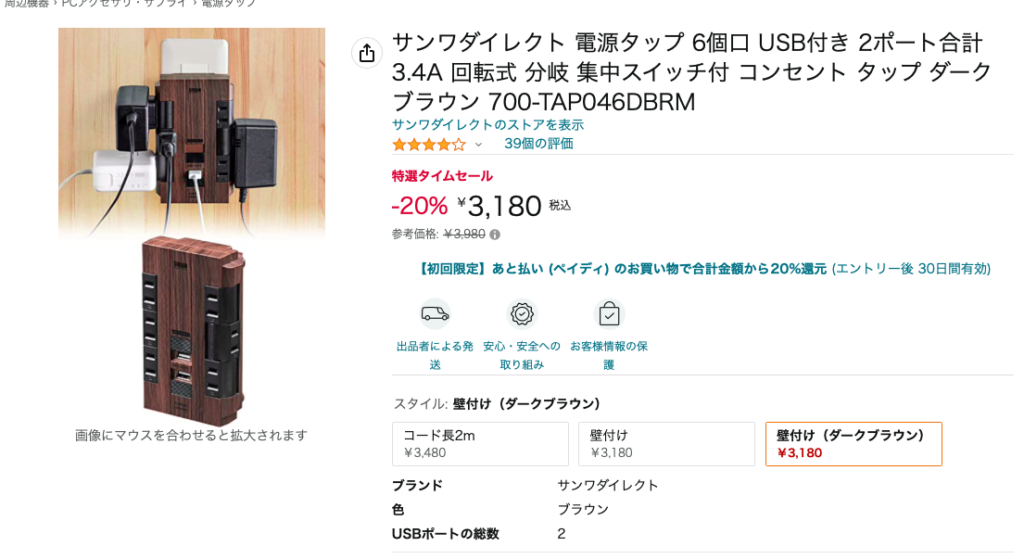The height and width of the screenshot is (559, 1024).
Task: Click the safety badge icon
Action: [x=522, y=315]
